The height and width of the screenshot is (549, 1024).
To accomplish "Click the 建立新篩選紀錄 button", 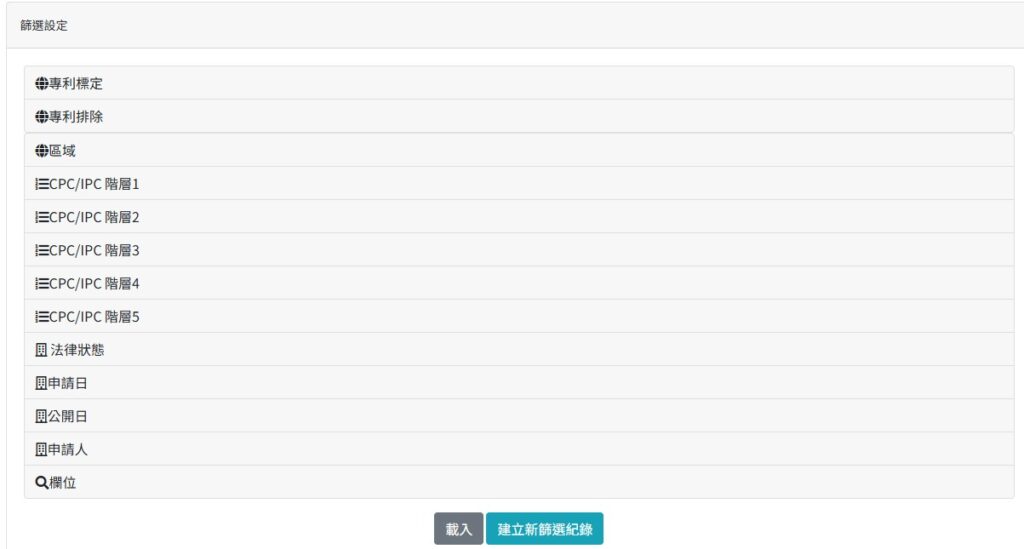I will (544, 529).
